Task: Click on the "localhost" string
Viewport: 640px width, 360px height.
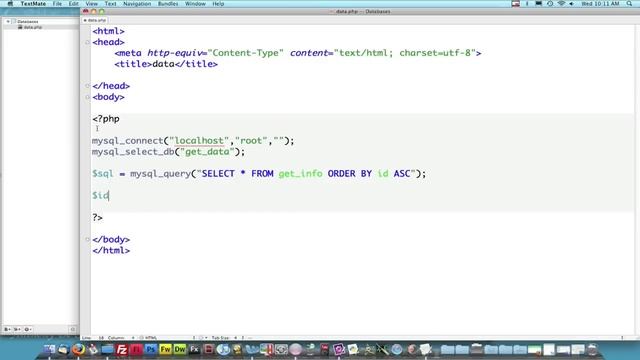Action: (199, 141)
